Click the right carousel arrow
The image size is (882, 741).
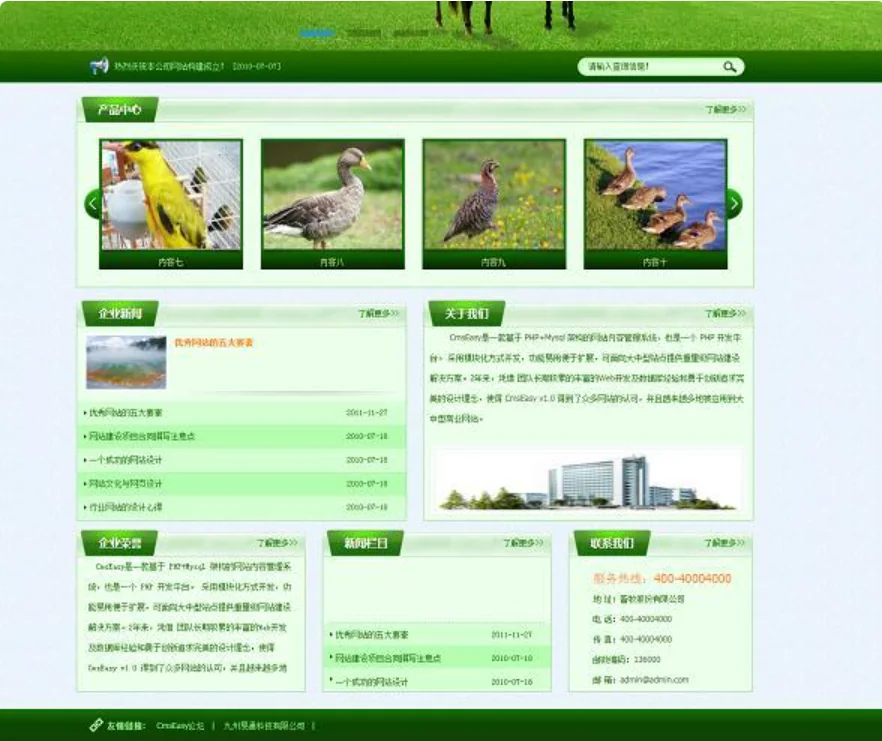tap(734, 204)
